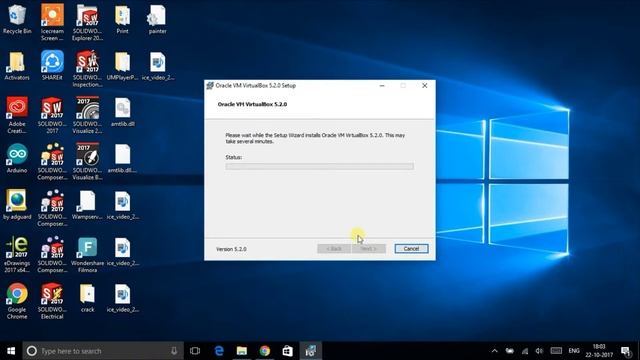Open the network icon in the system tray
The height and width of the screenshot is (360, 640).
[525, 351]
